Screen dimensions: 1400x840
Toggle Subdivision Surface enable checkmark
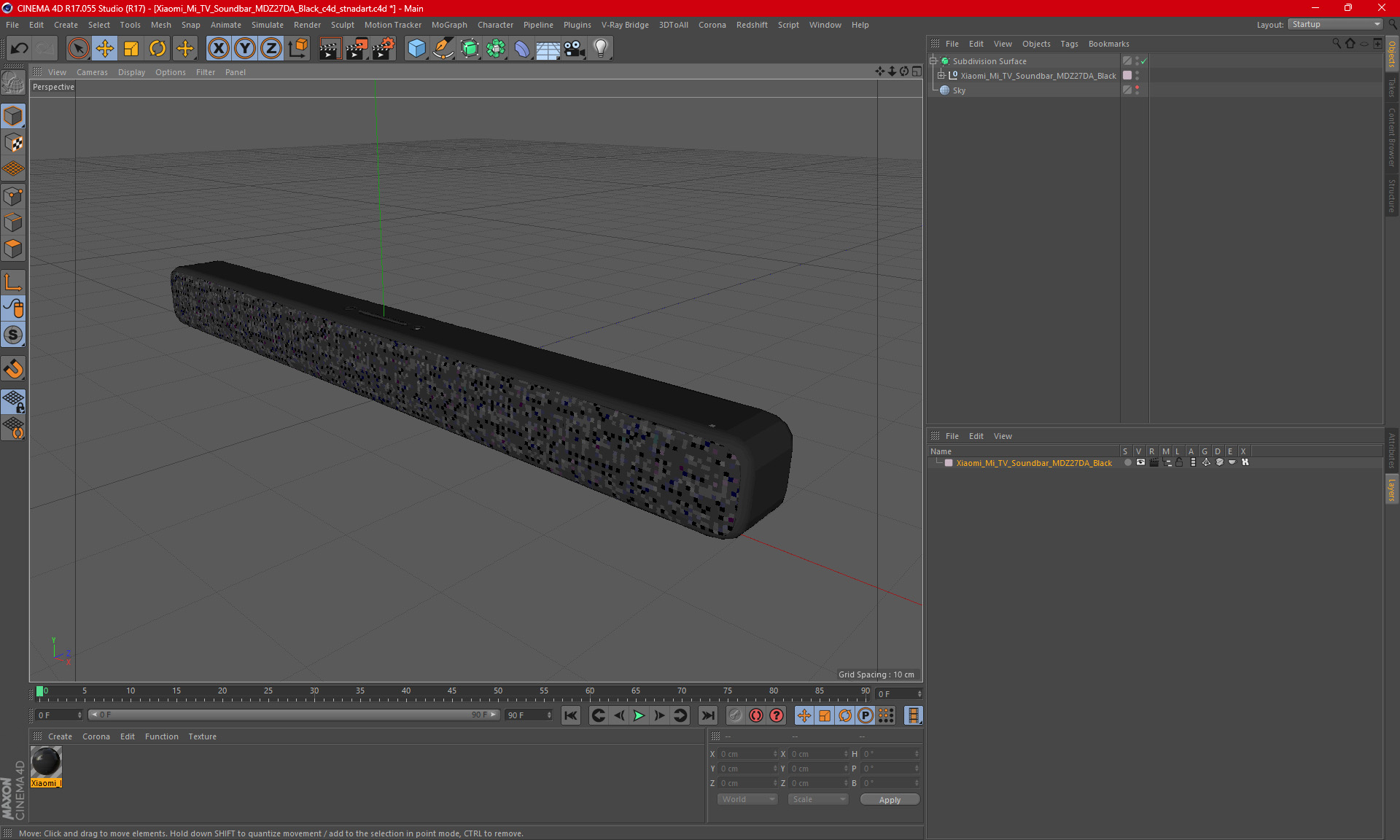pyautogui.click(x=1143, y=61)
